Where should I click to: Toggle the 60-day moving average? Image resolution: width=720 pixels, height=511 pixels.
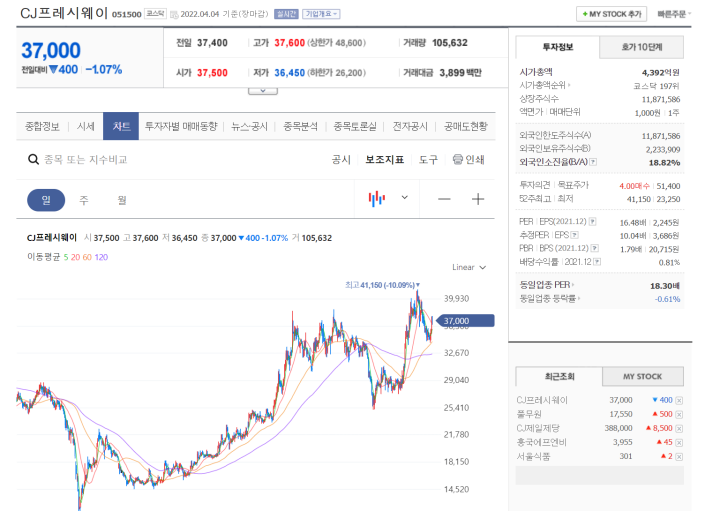[87, 257]
